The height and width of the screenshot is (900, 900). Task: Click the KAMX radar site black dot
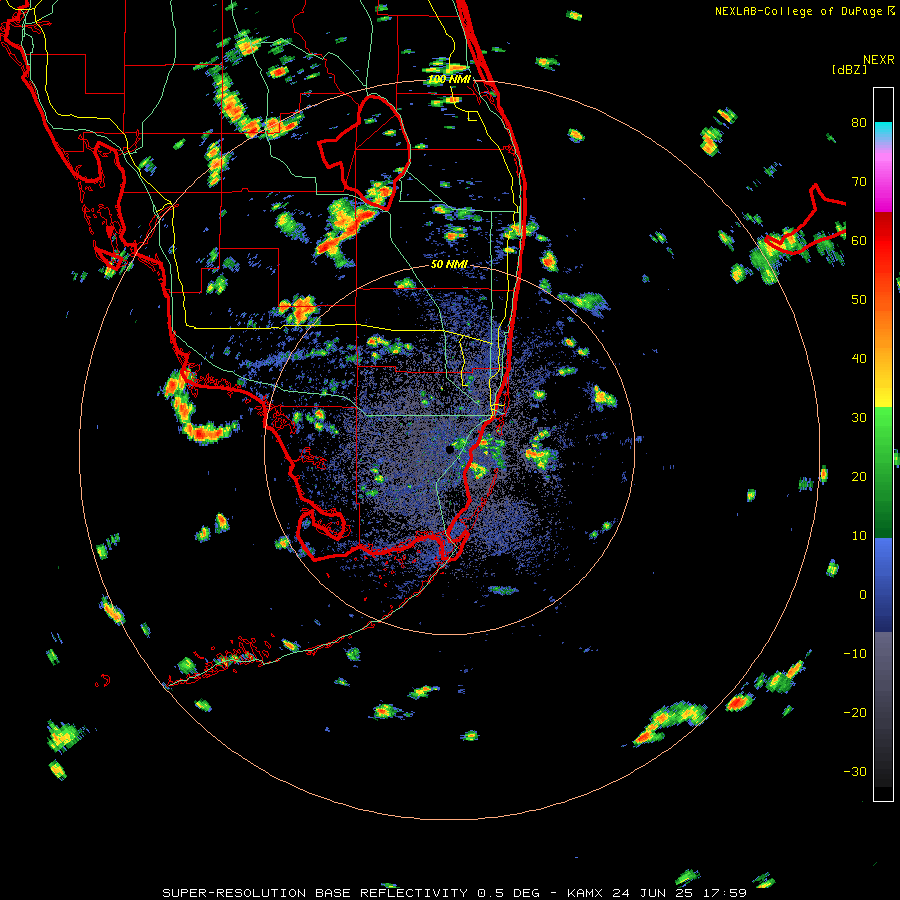click(449, 449)
